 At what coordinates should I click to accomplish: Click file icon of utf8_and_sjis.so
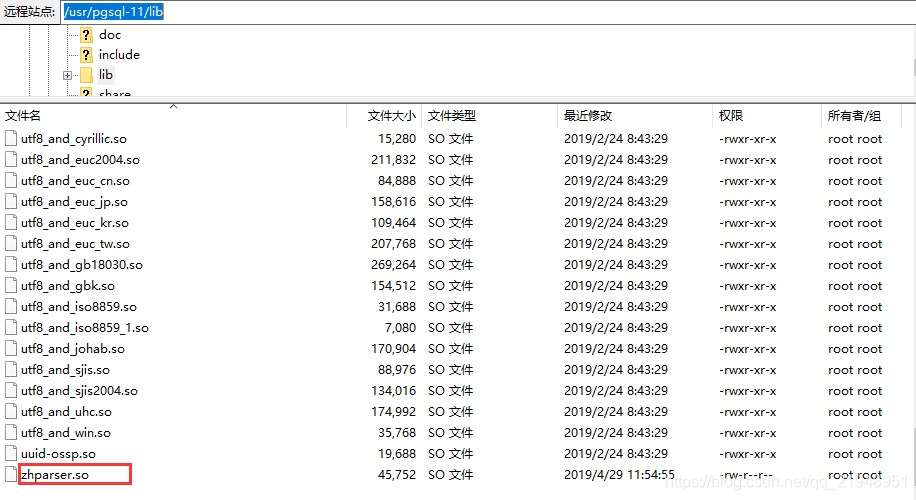[11, 370]
